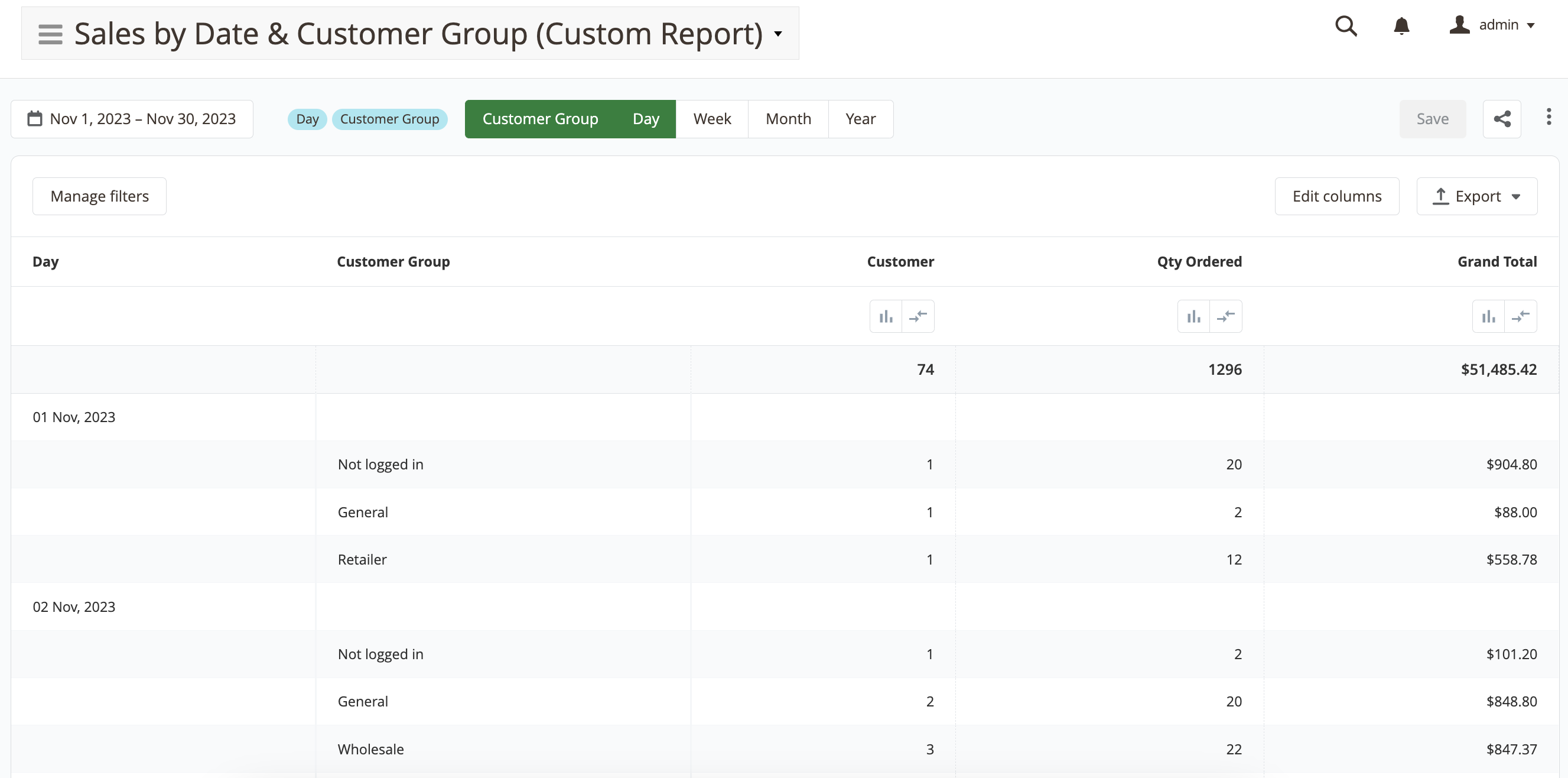Open the notifications bell
This screenshot has height=778, width=1568.
(x=1401, y=25)
